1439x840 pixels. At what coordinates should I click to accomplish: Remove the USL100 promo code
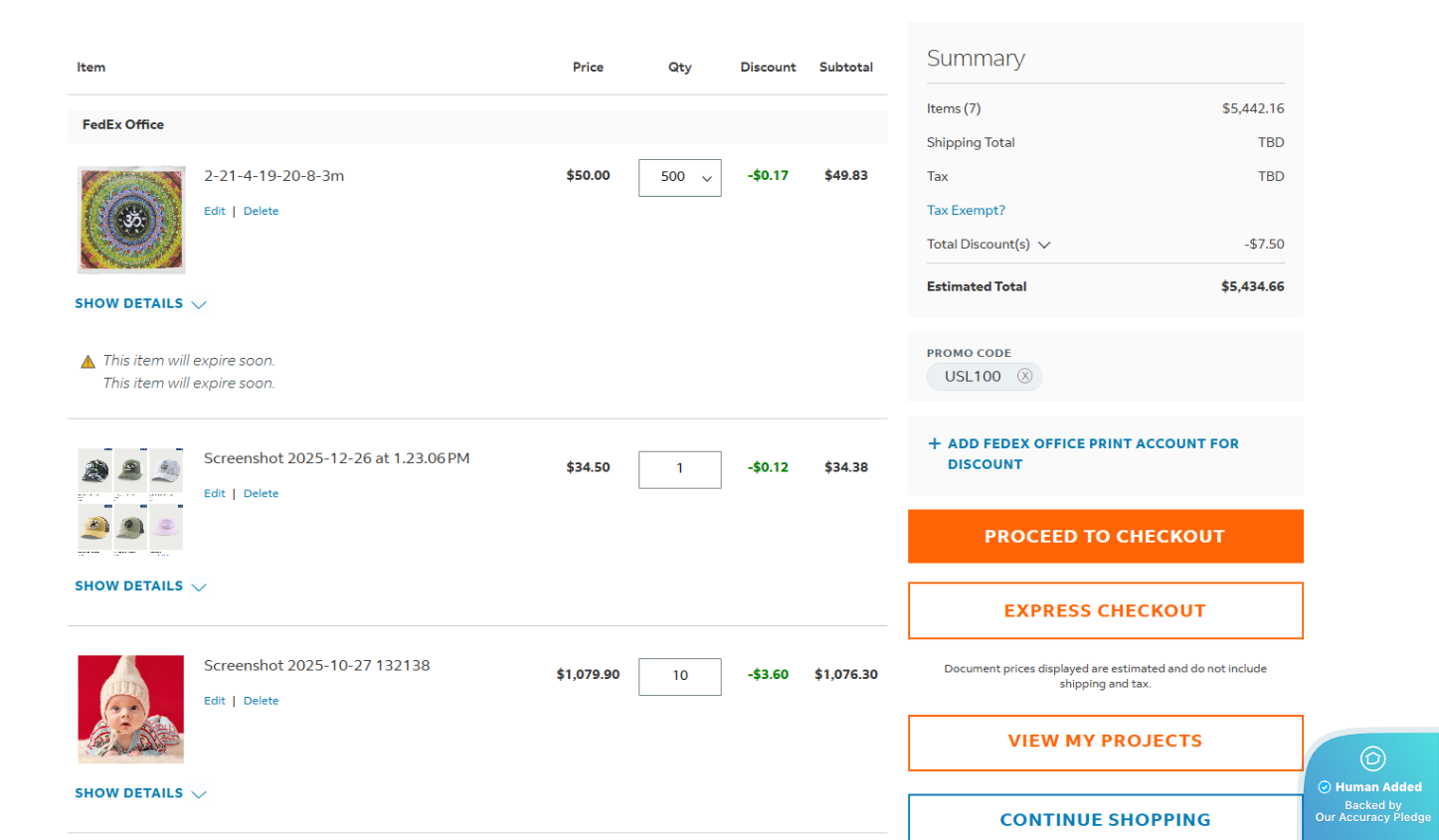coord(1024,376)
